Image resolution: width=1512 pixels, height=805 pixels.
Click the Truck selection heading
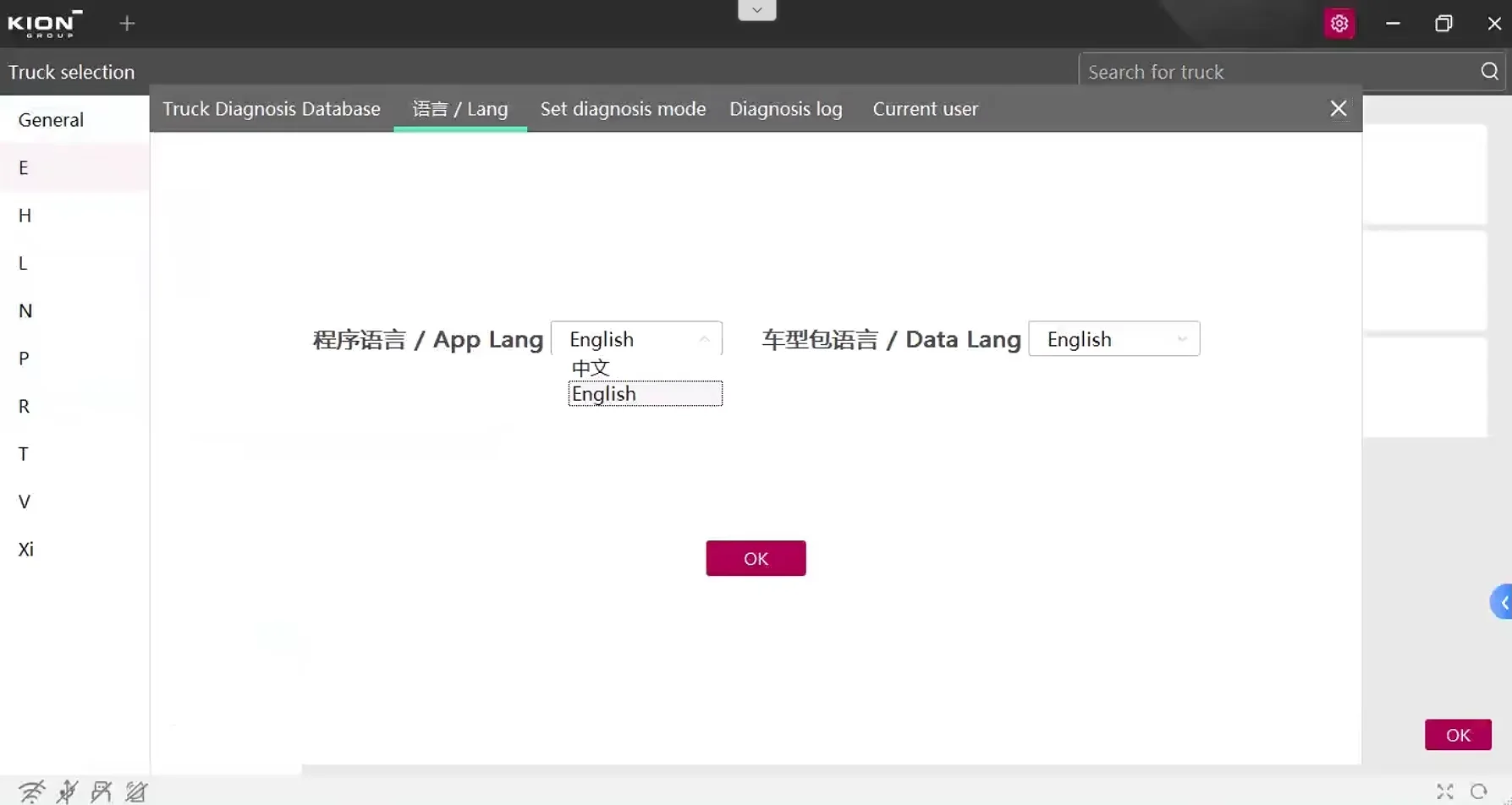(x=72, y=72)
